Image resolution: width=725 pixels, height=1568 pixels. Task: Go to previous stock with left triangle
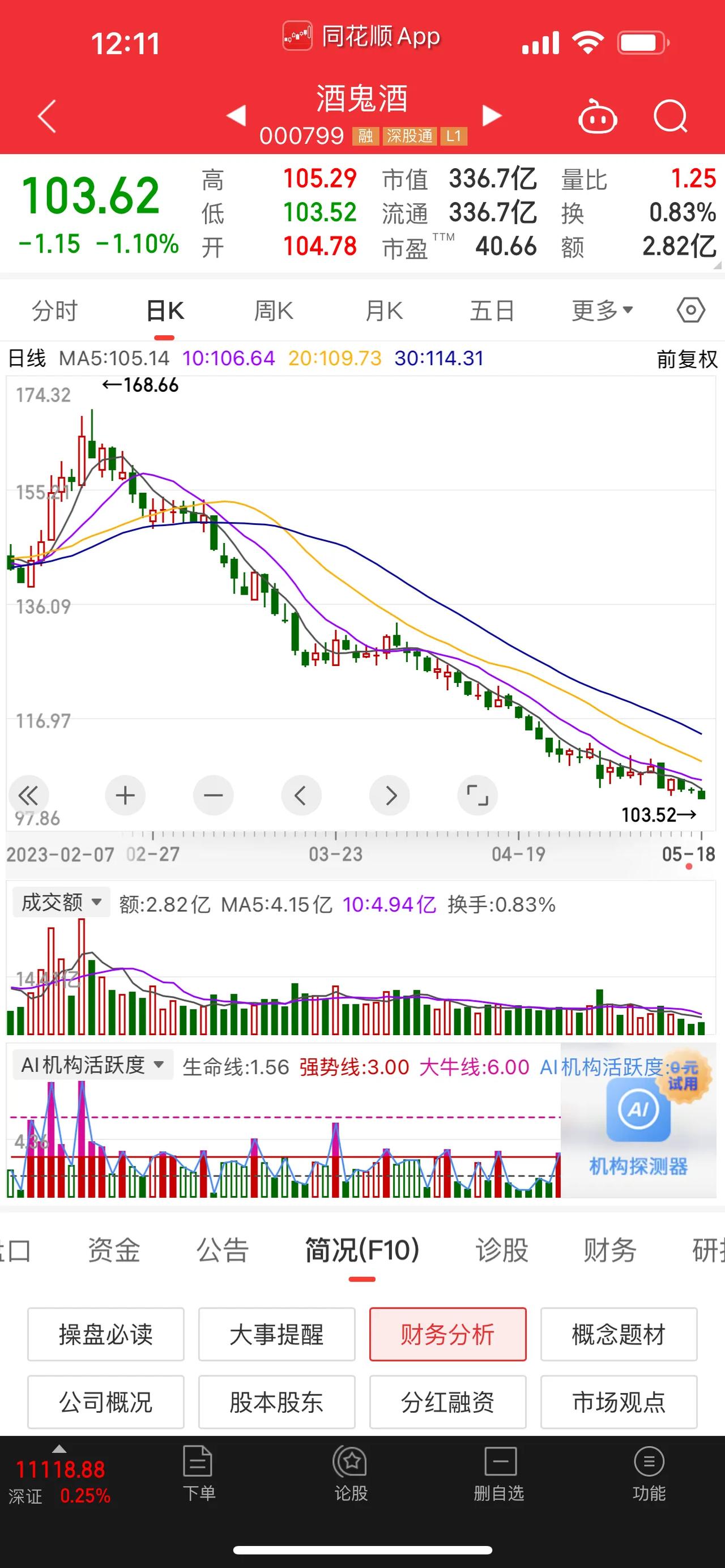236,116
